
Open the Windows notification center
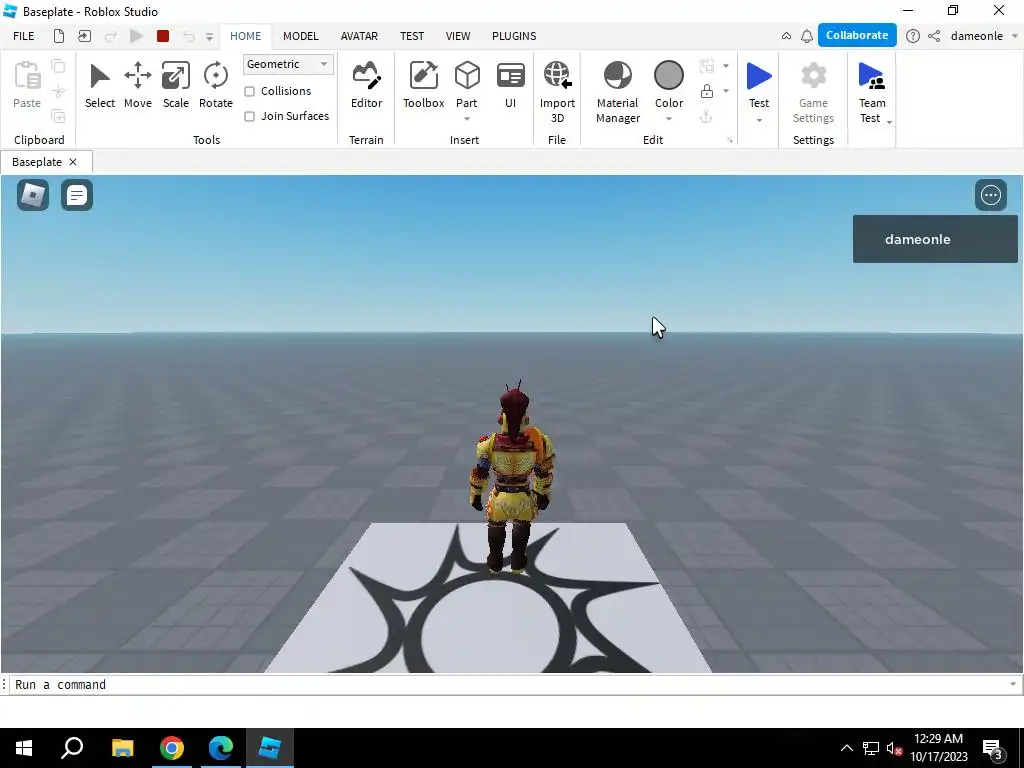click(x=993, y=748)
